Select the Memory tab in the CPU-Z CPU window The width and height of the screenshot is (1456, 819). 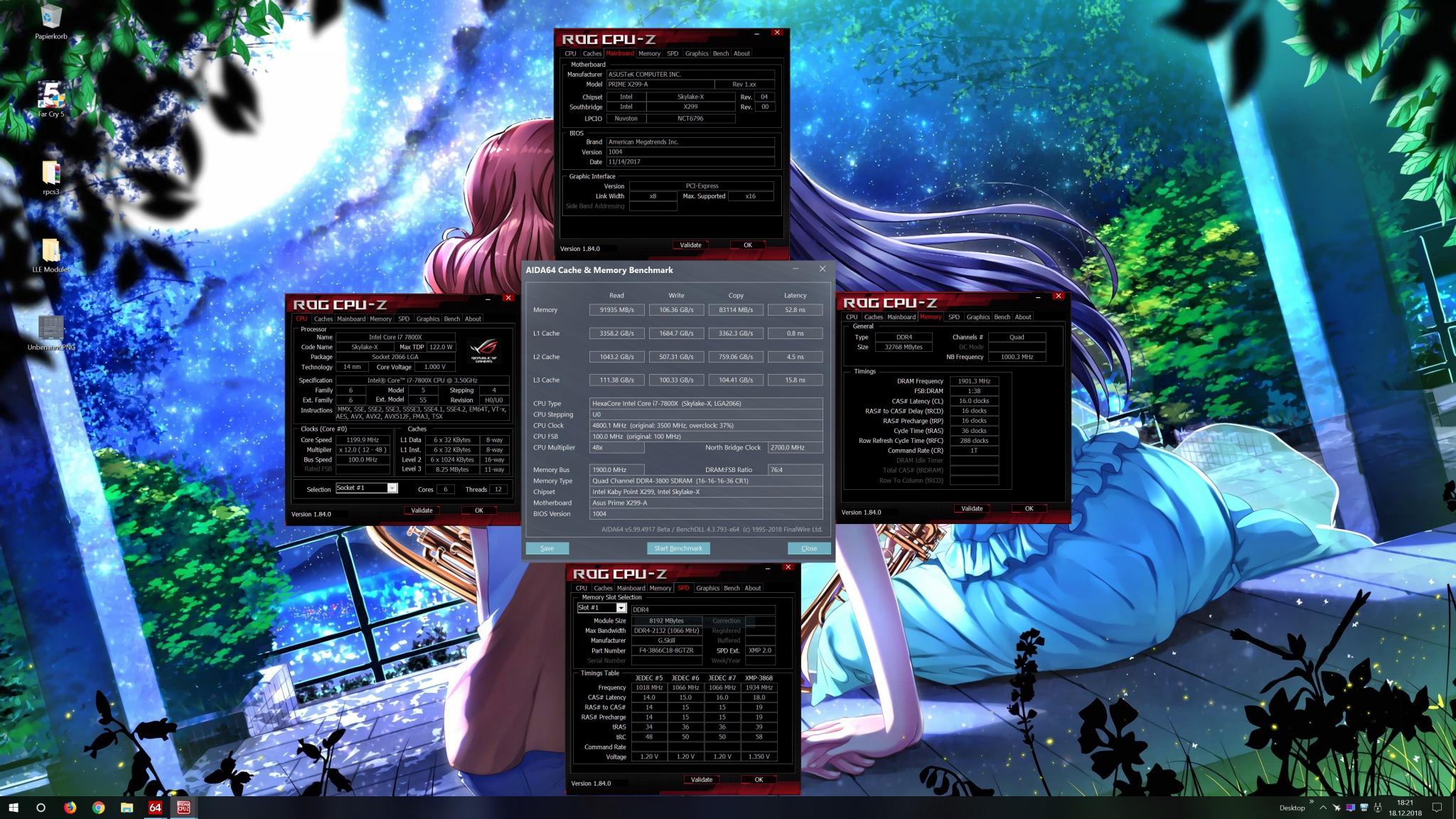(380, 318)
